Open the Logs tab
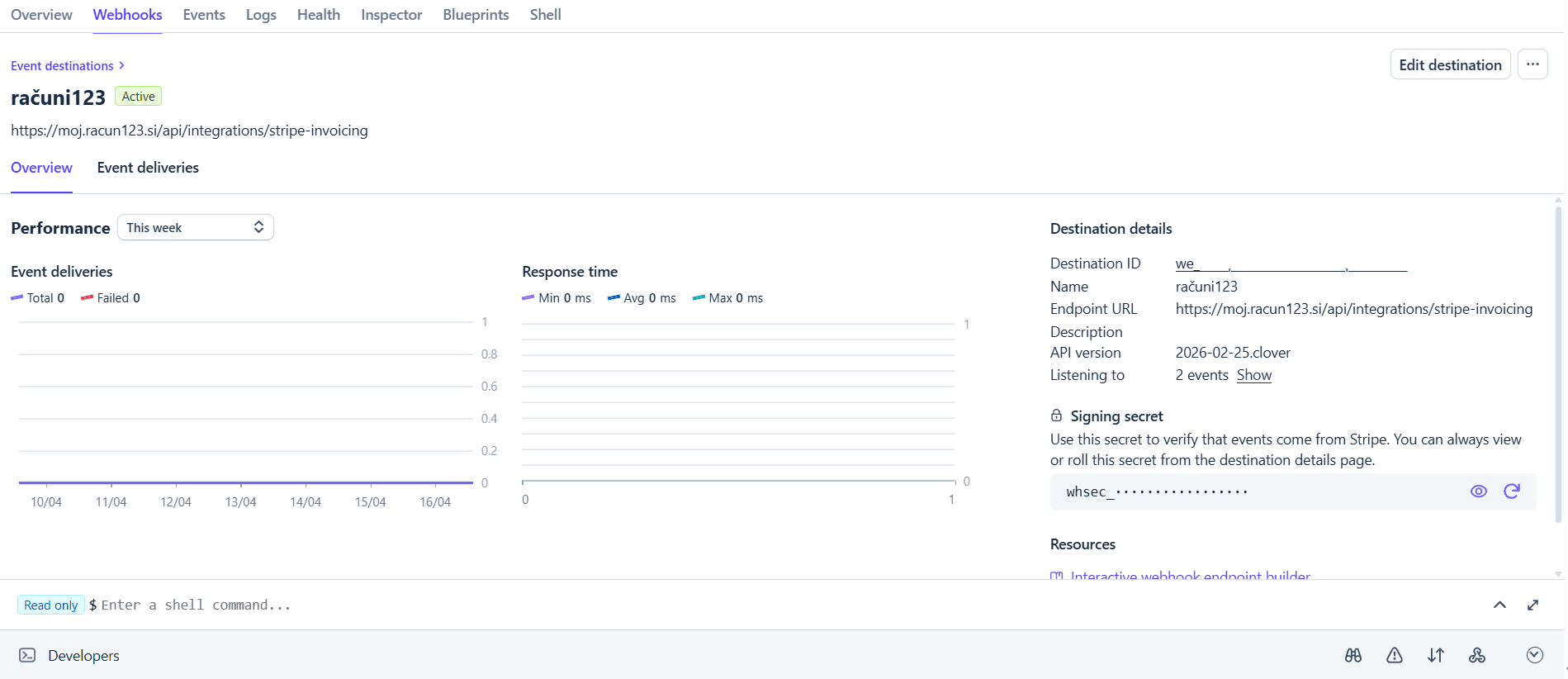Viewport: 1568px width, 679px height. pyautogui.click(x=261, y=15)
